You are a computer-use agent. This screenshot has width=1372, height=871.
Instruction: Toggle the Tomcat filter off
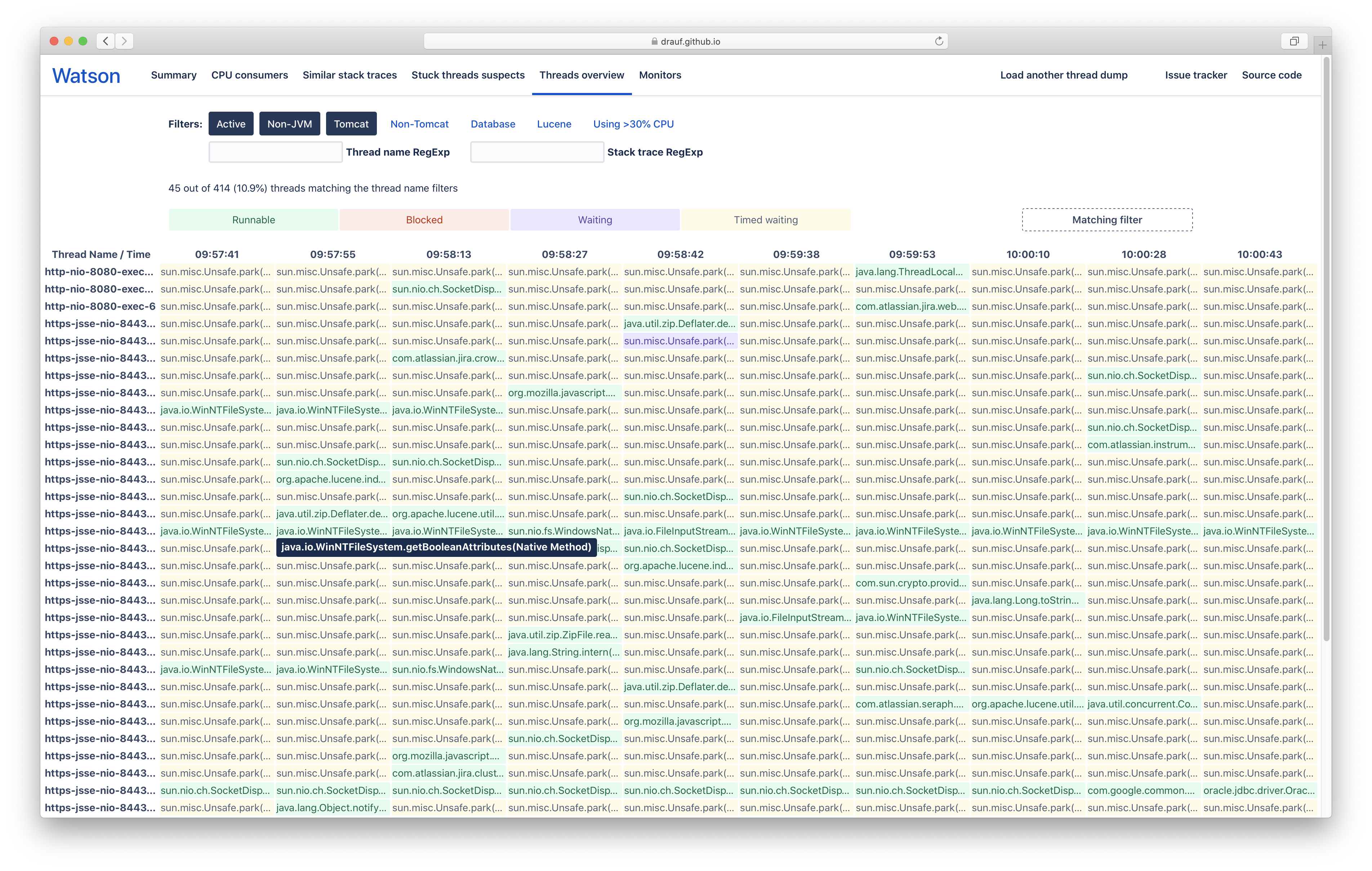coord(351,124)
